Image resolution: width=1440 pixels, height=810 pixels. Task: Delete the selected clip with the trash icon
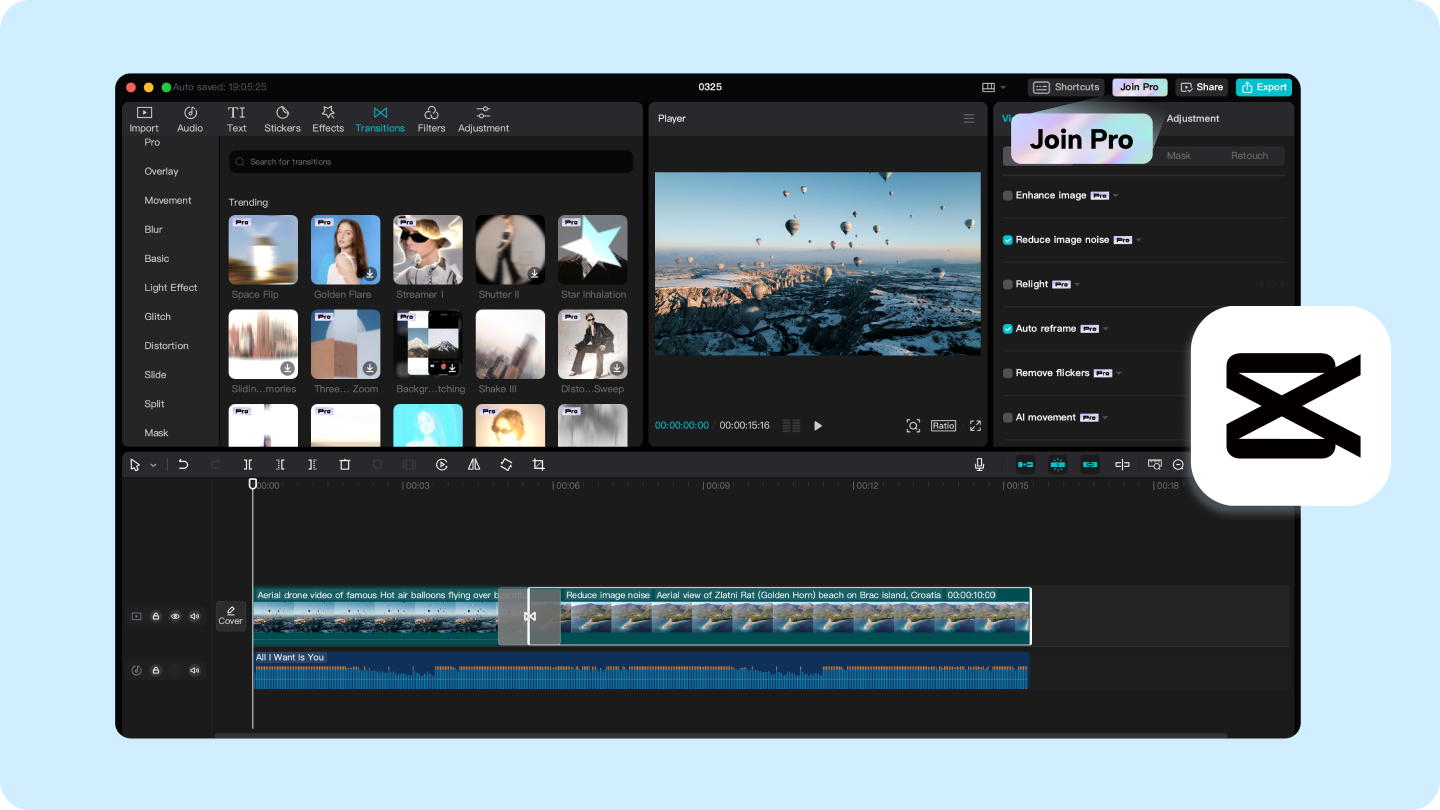point(345,464)
